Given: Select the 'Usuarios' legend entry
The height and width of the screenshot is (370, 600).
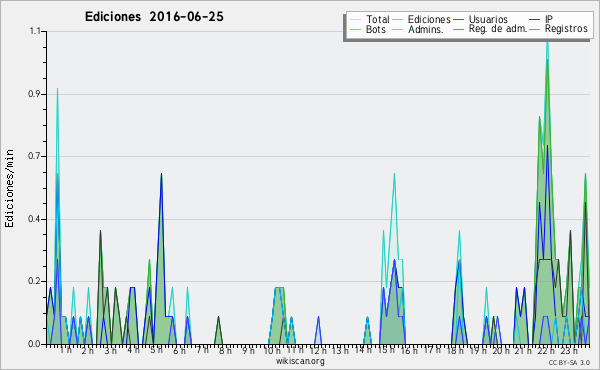Looking at the screenshot, I should pyautogui.click(x=488, y=19).
